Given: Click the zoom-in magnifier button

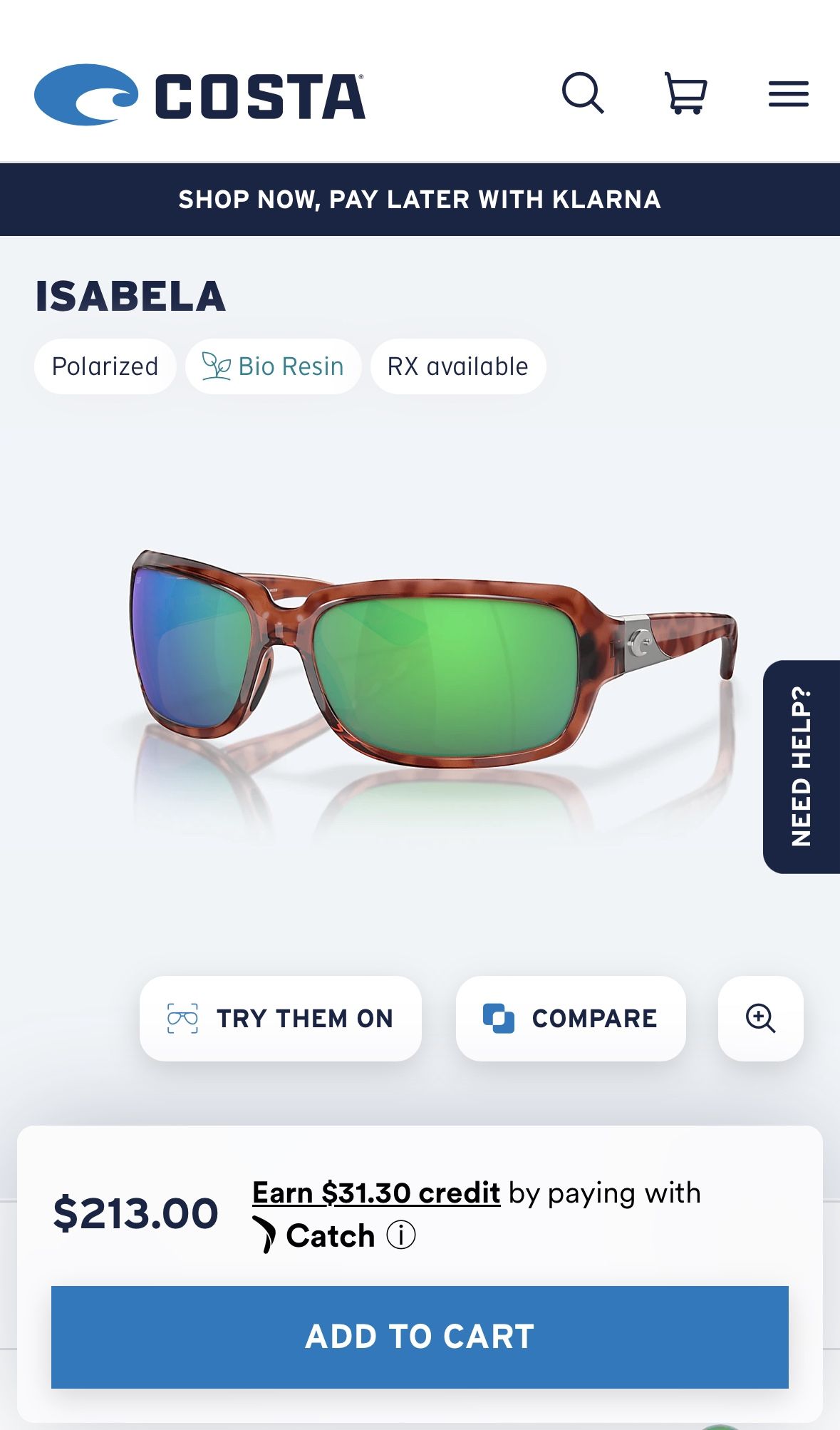Looking at the screenshot, I should (760, 1018).
